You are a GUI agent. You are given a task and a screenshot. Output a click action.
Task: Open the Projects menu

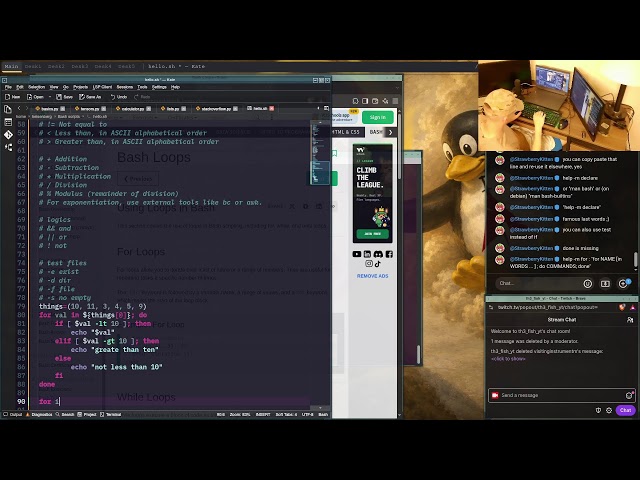click(80, 87)
